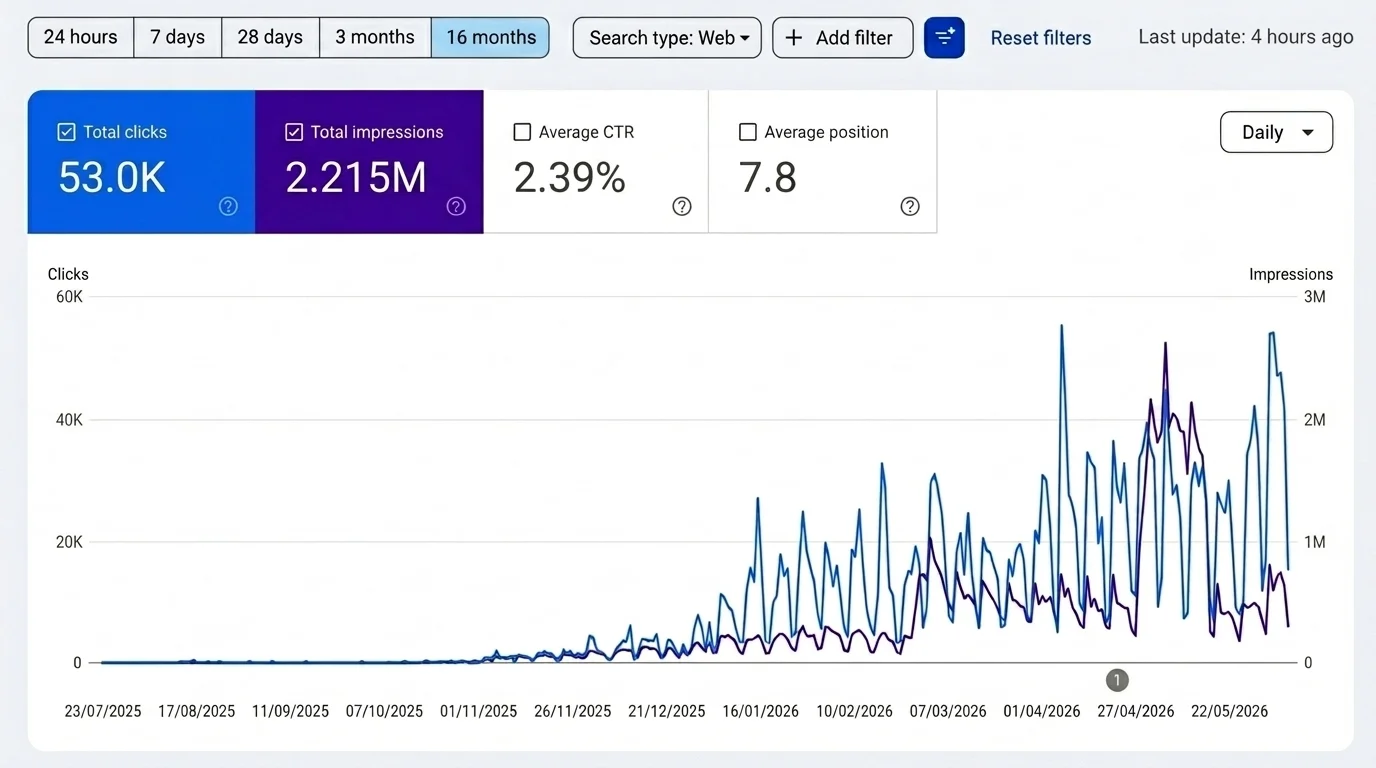Enable the Average position checkbox

(748, 132)
